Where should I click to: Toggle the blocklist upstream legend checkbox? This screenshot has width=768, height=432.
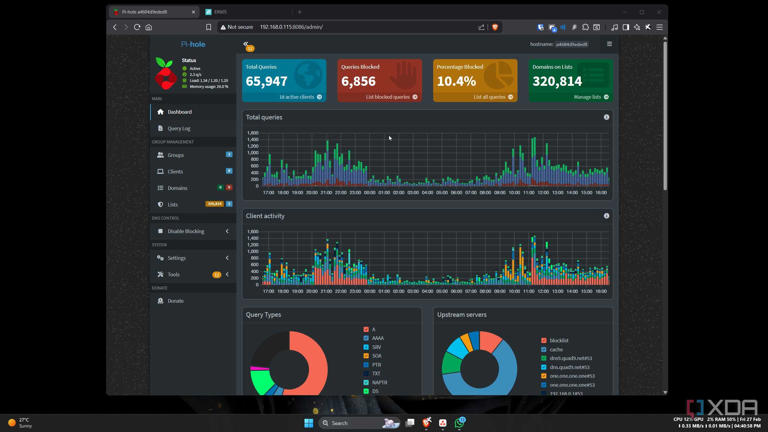[544, 341]
